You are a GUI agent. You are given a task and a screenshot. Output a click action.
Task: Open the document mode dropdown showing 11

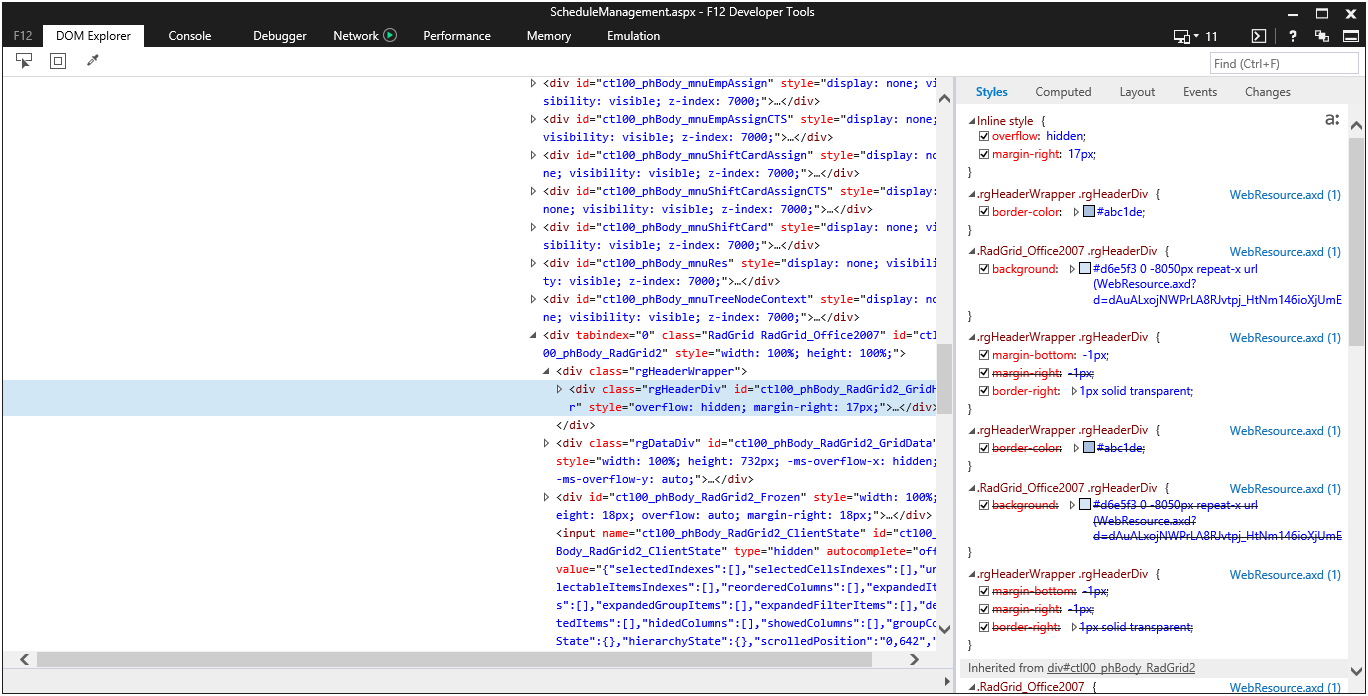[x=1196, y=36]
